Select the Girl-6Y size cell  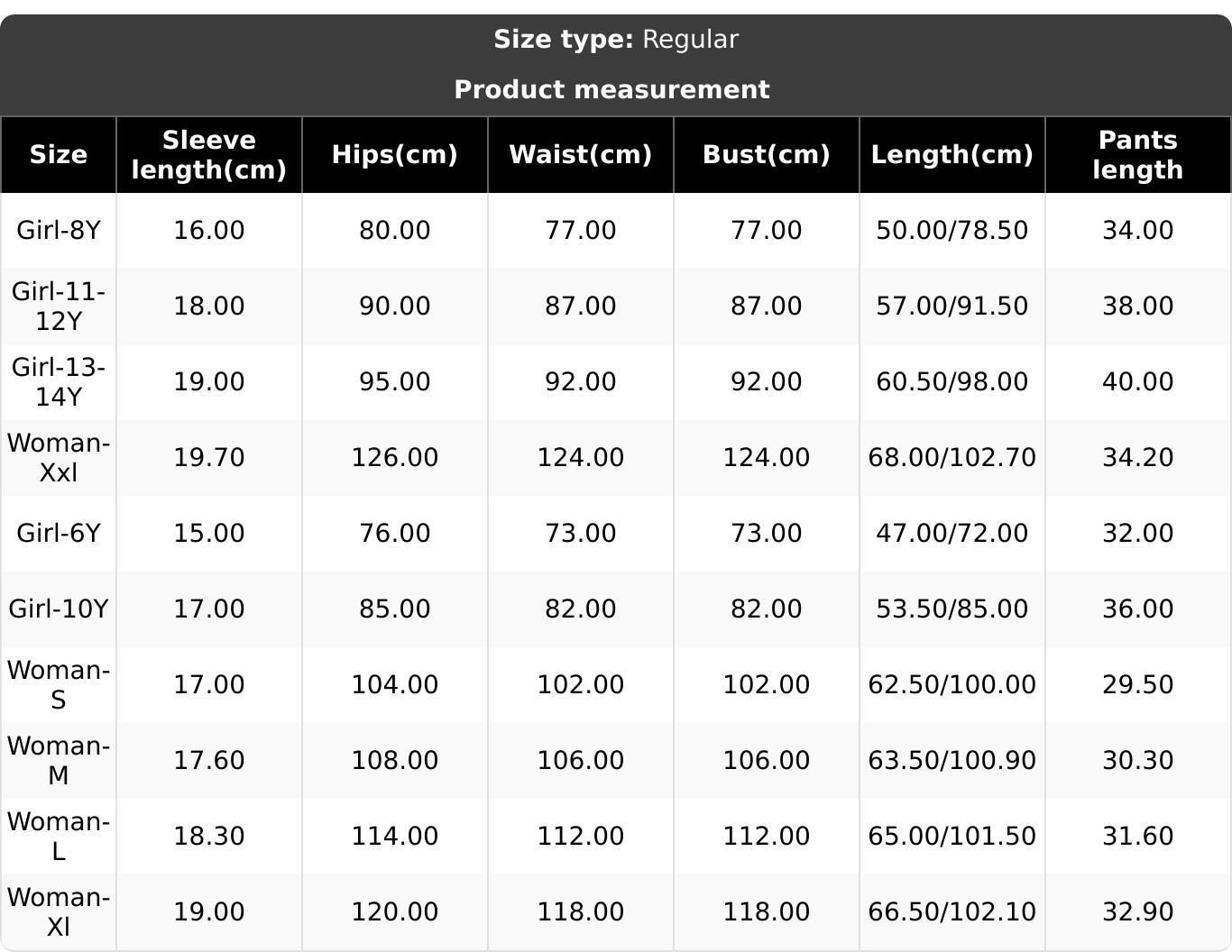[59, 533]
